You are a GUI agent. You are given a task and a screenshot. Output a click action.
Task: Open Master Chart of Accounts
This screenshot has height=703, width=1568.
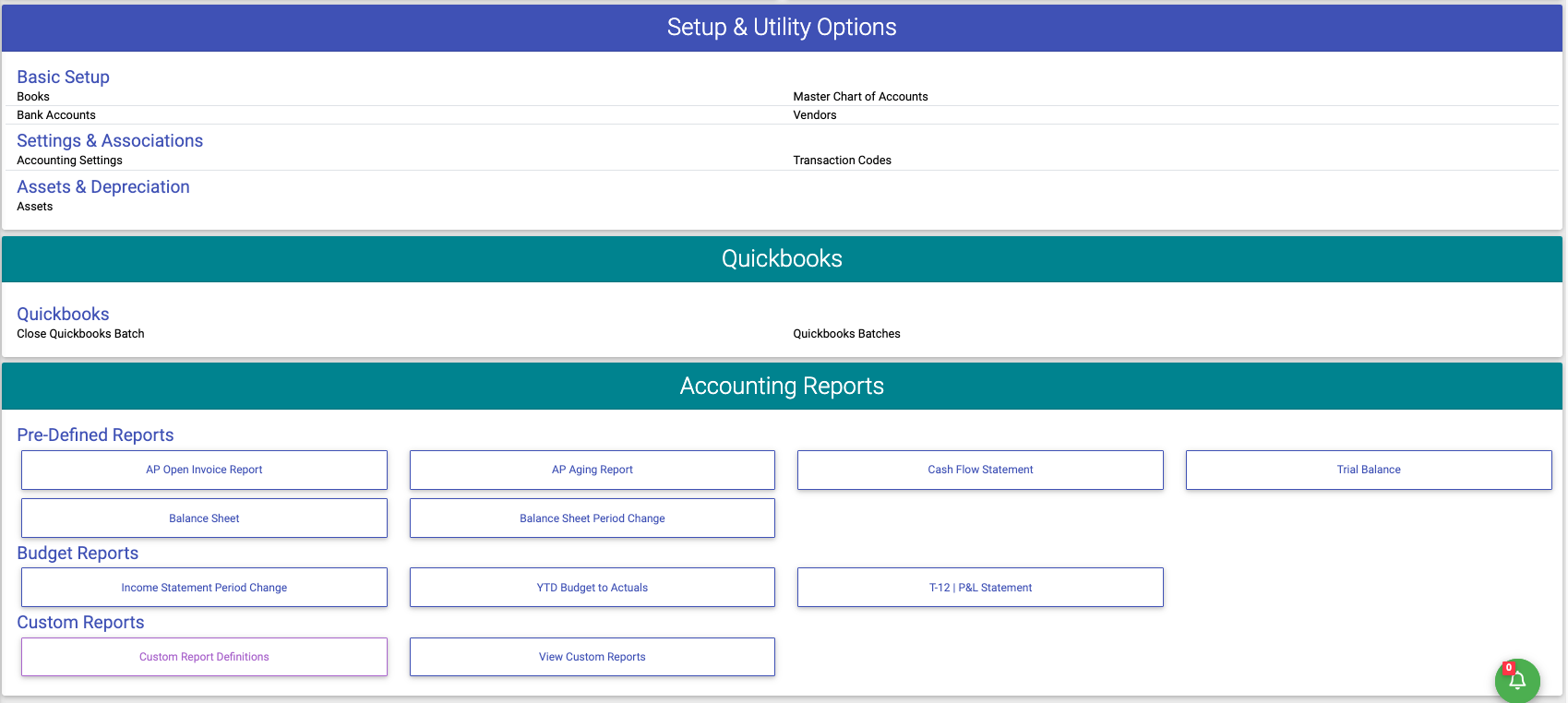tap(860, 97)
